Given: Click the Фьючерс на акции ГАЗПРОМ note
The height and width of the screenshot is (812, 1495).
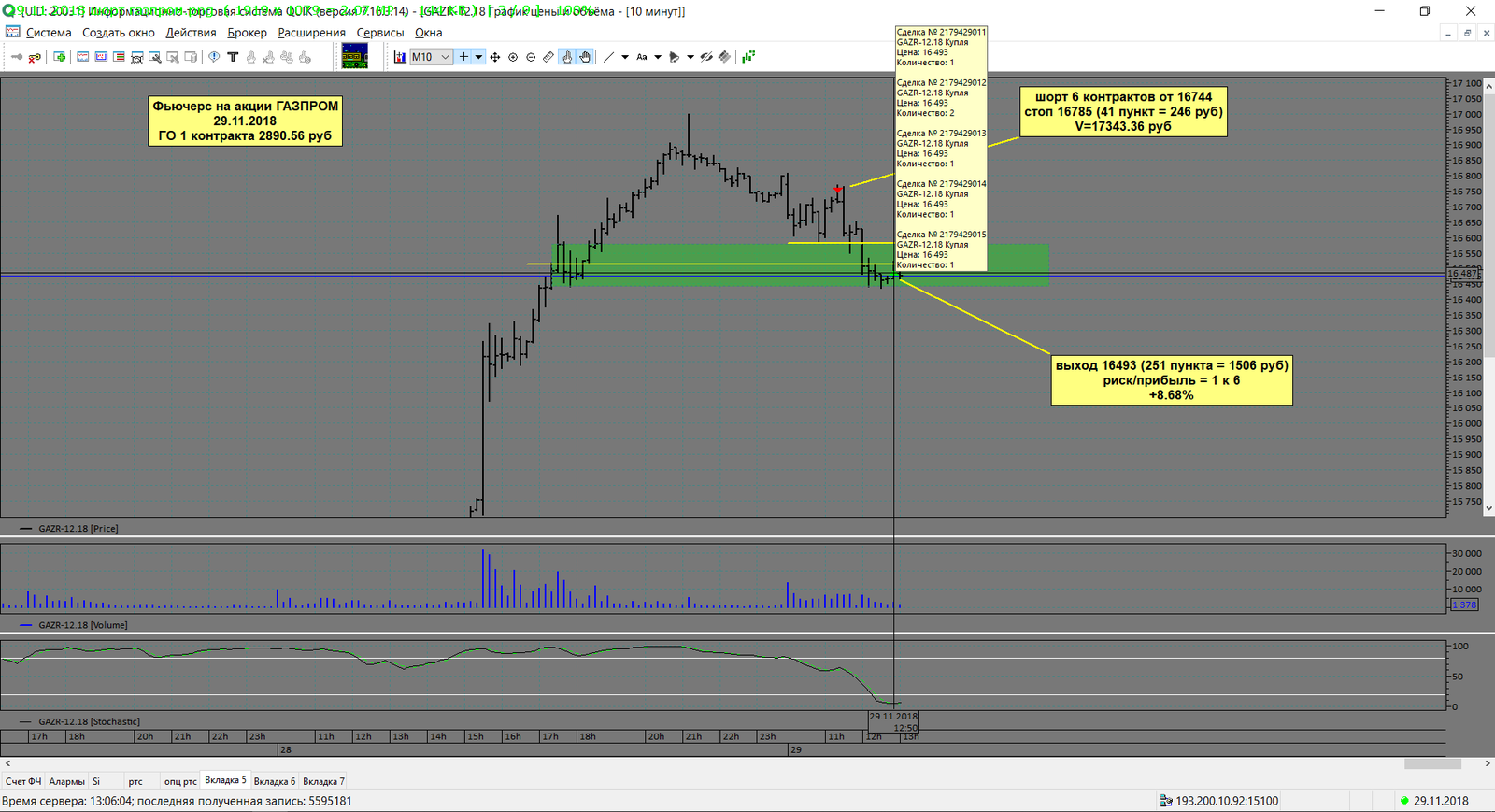Looking at the screenshot, I should click(245, 121).
